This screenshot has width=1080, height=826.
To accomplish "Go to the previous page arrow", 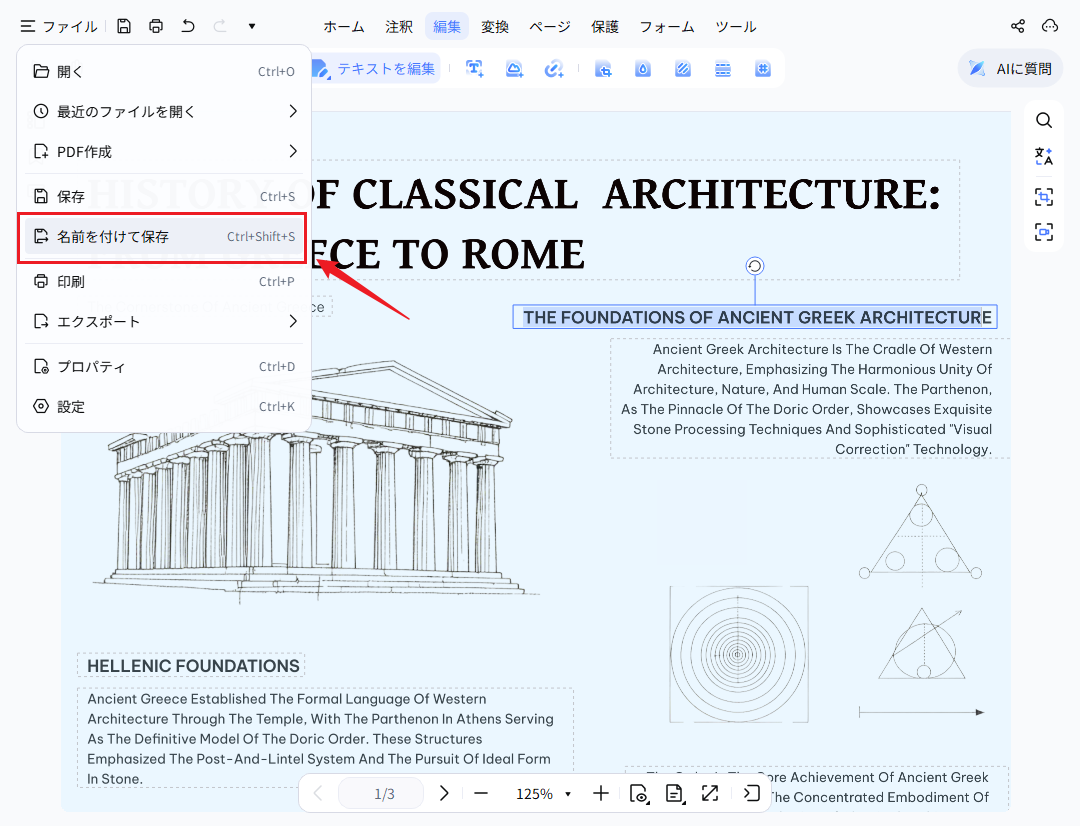I will coord(318,794).
